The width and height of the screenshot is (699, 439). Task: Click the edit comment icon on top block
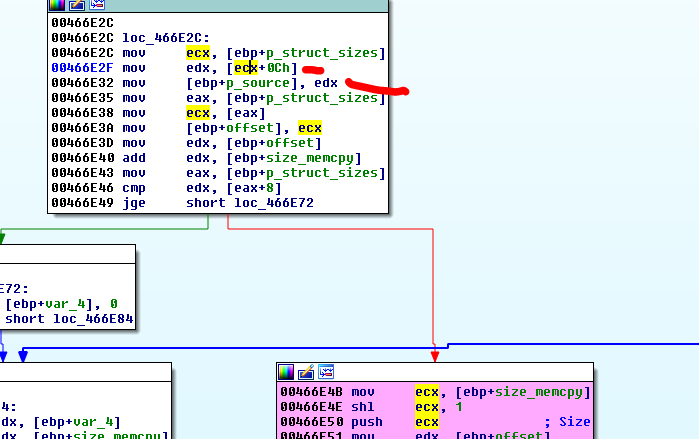click(x=73, y=6)
